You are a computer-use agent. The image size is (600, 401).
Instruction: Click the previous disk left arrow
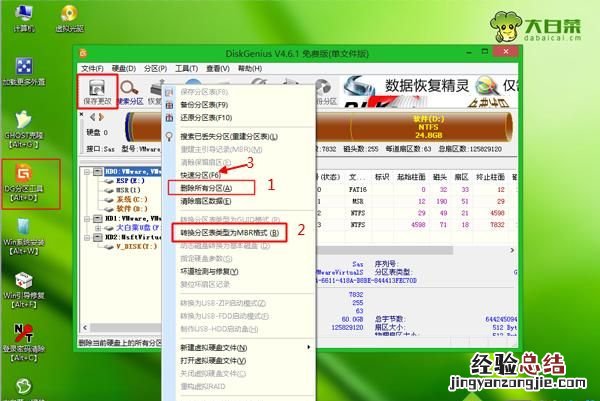93,117
